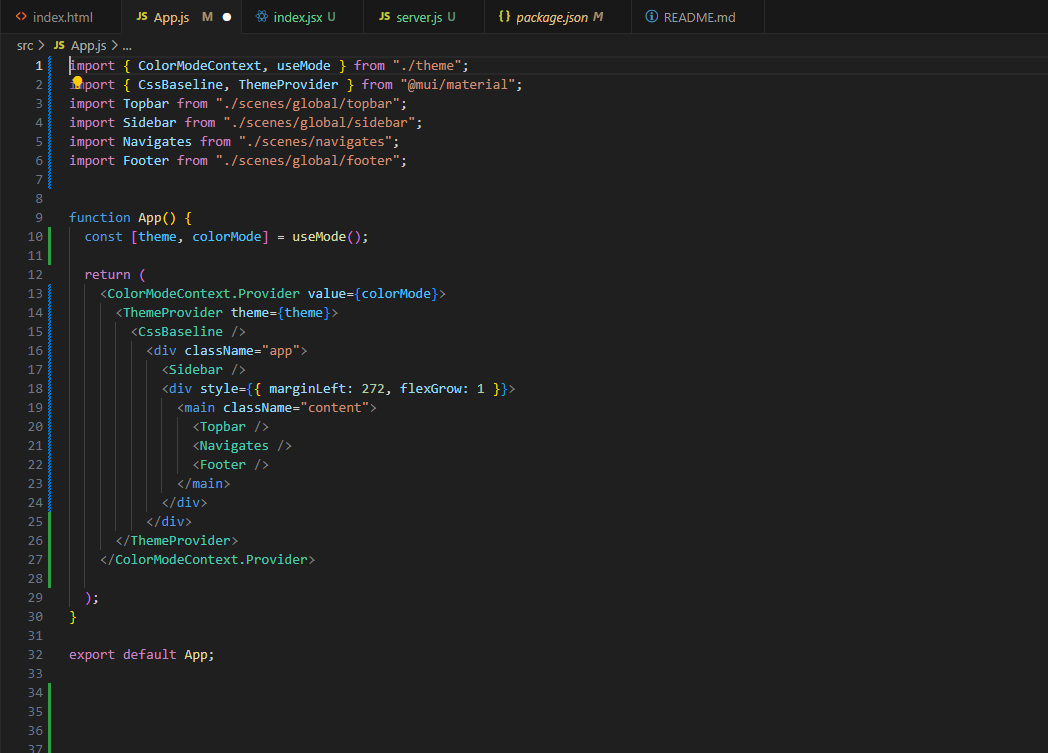The width and height of the screenshot is (1048, 753).
Task: Click the React icon on index.jsx tab
Action: 262,17
